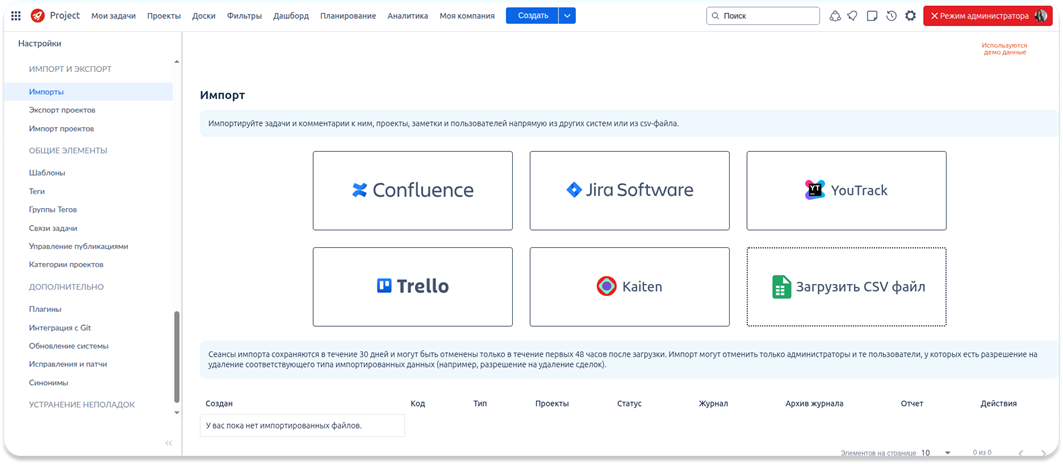Open Планирование menu

[x=348, y=16]
